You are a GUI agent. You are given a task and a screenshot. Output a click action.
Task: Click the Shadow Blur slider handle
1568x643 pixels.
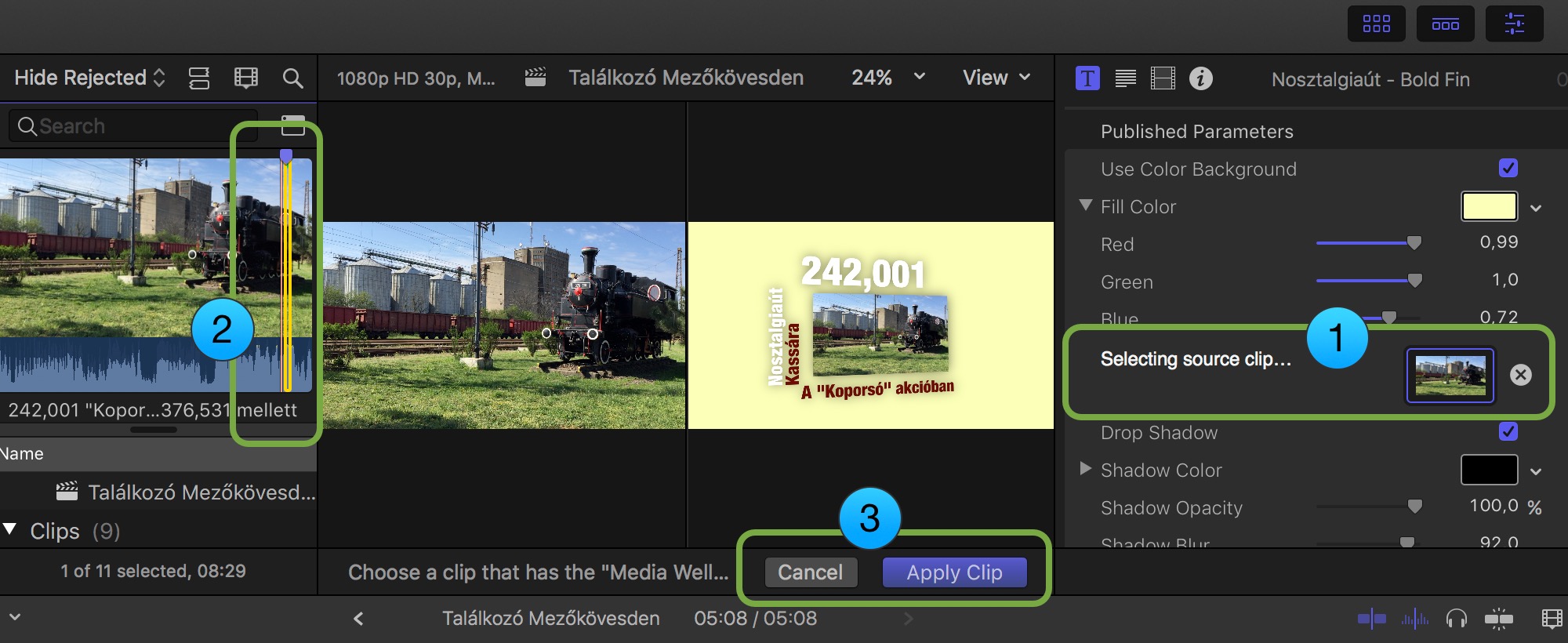point(1407,542)
